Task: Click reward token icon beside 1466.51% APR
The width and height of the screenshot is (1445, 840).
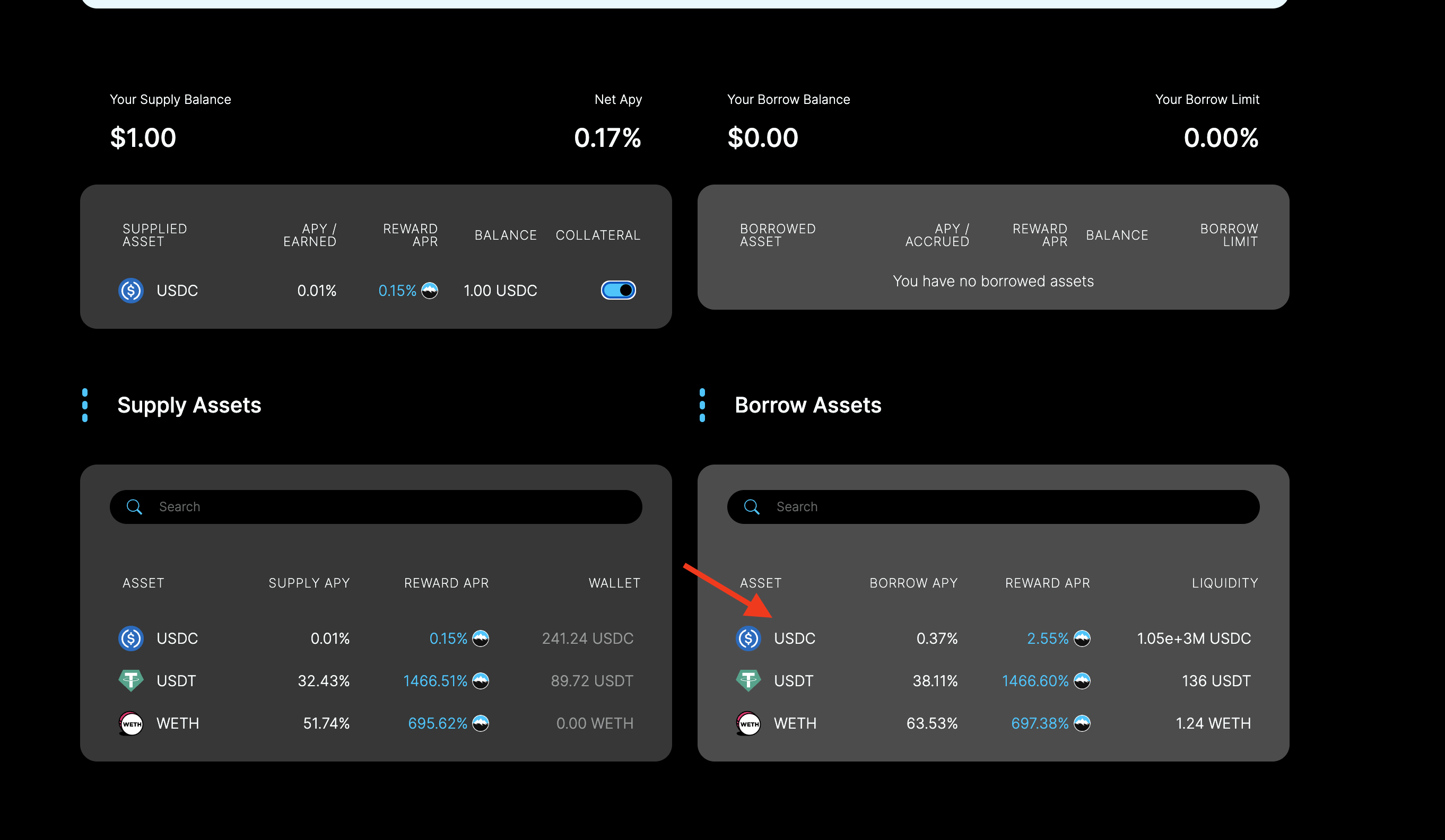Action: coord(481,680)
